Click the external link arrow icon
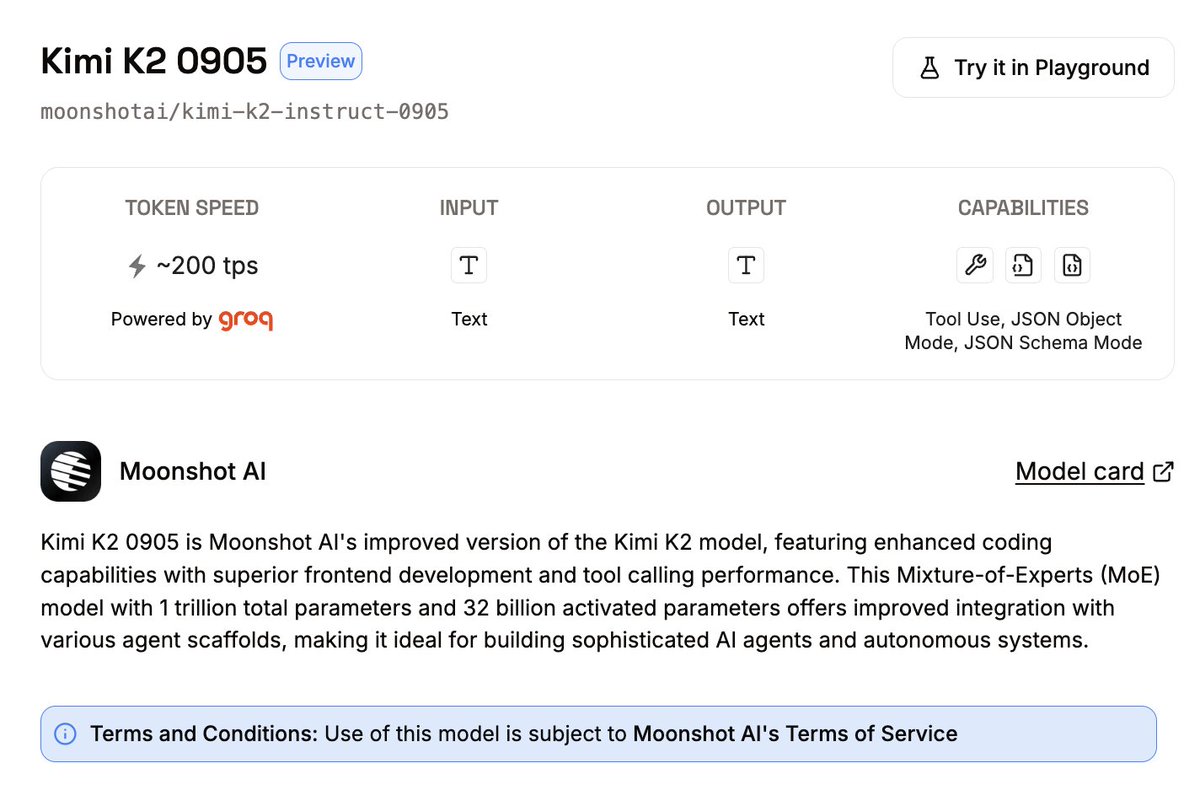The width and height of the screenshot is (1200, 801). pos(1163,472)
